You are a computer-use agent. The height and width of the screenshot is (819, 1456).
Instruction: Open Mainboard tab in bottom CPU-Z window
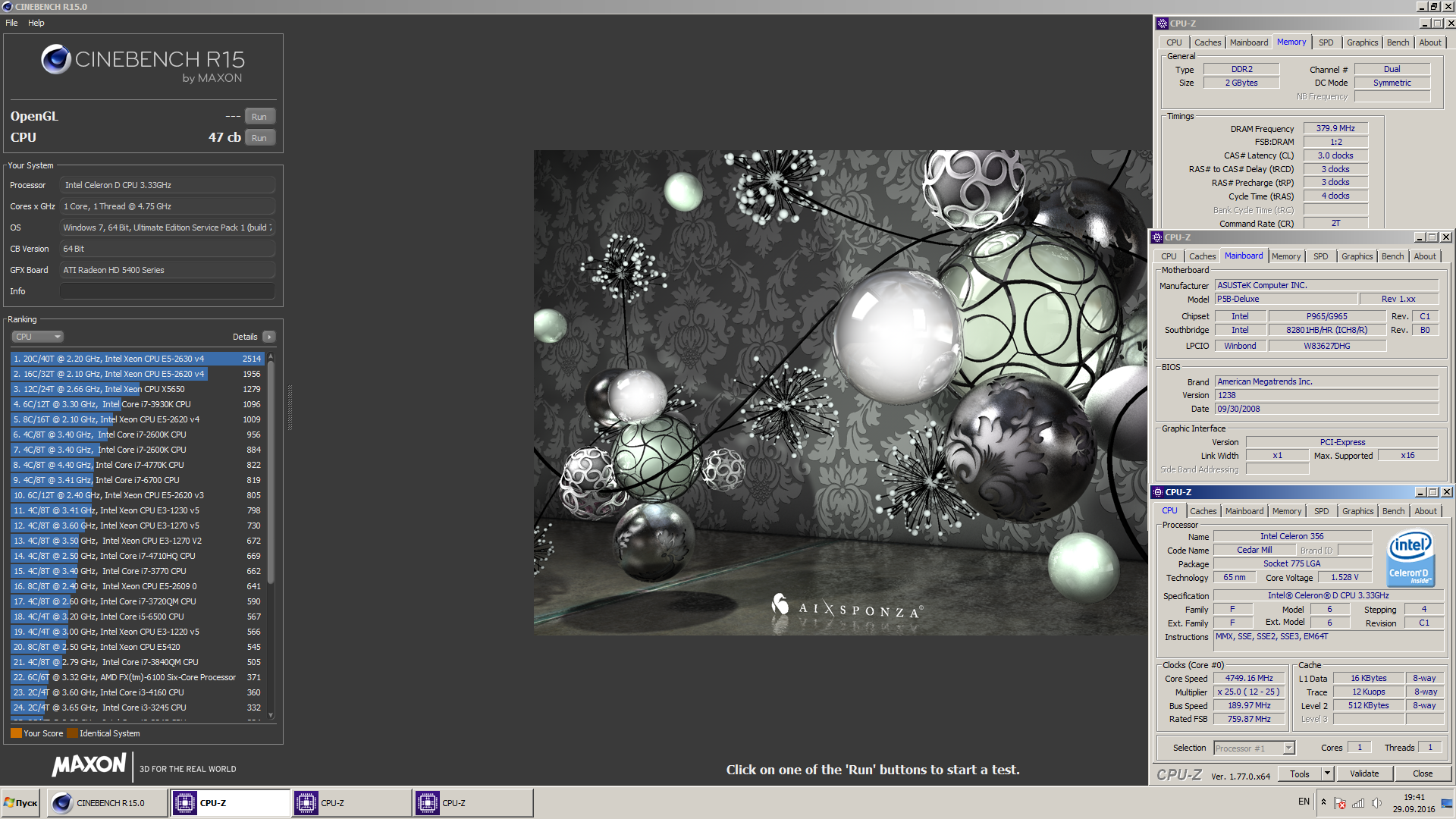[x=1244, y=511]
